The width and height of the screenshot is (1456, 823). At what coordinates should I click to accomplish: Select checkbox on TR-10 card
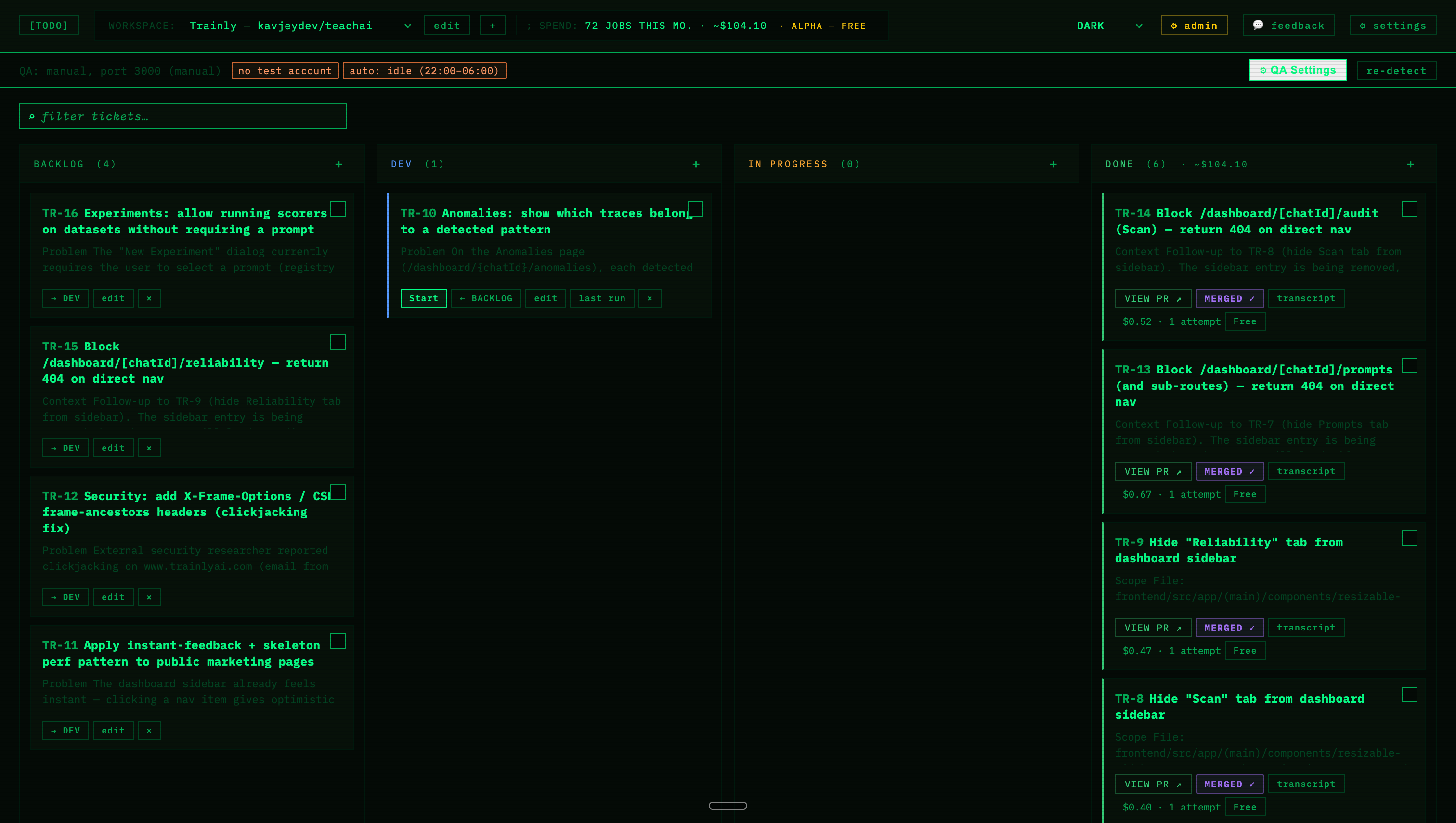[x=695, y=209]
